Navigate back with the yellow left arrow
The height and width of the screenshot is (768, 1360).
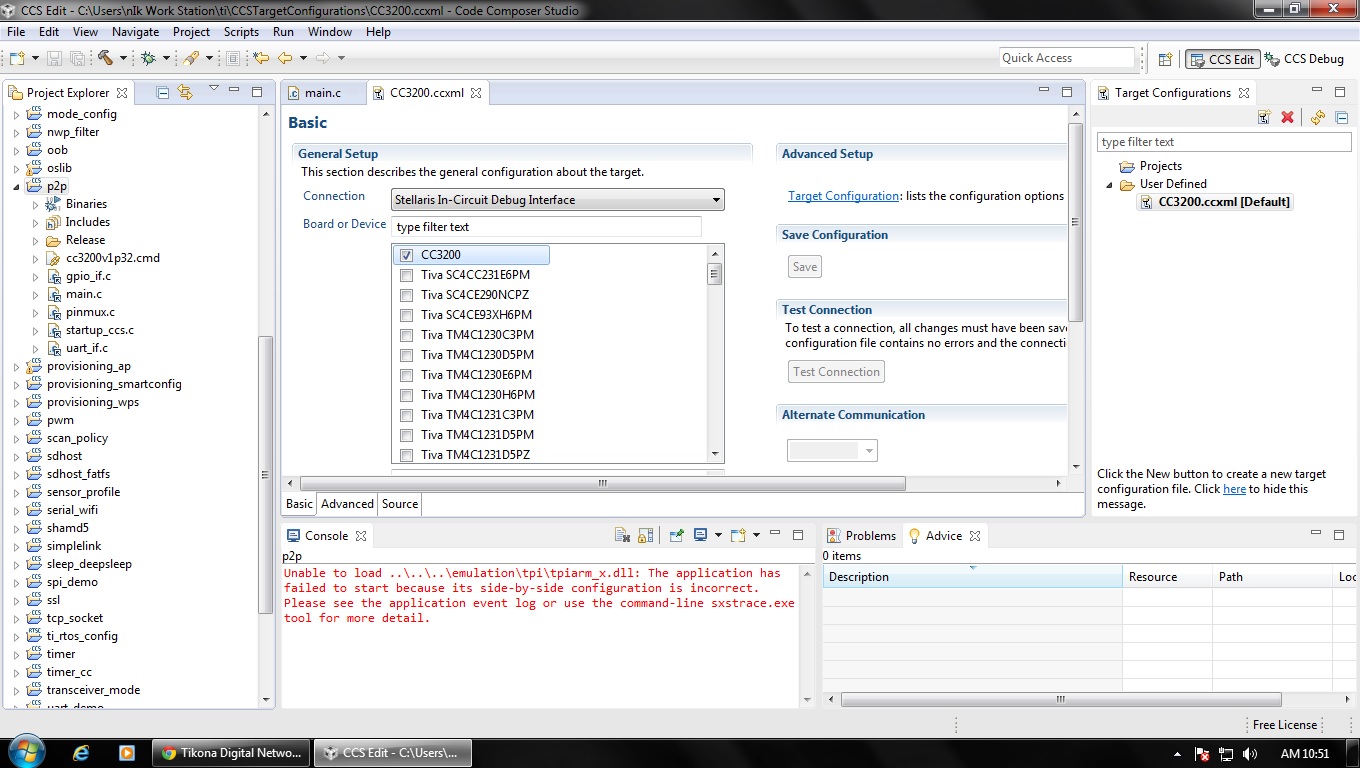point(285,58)
